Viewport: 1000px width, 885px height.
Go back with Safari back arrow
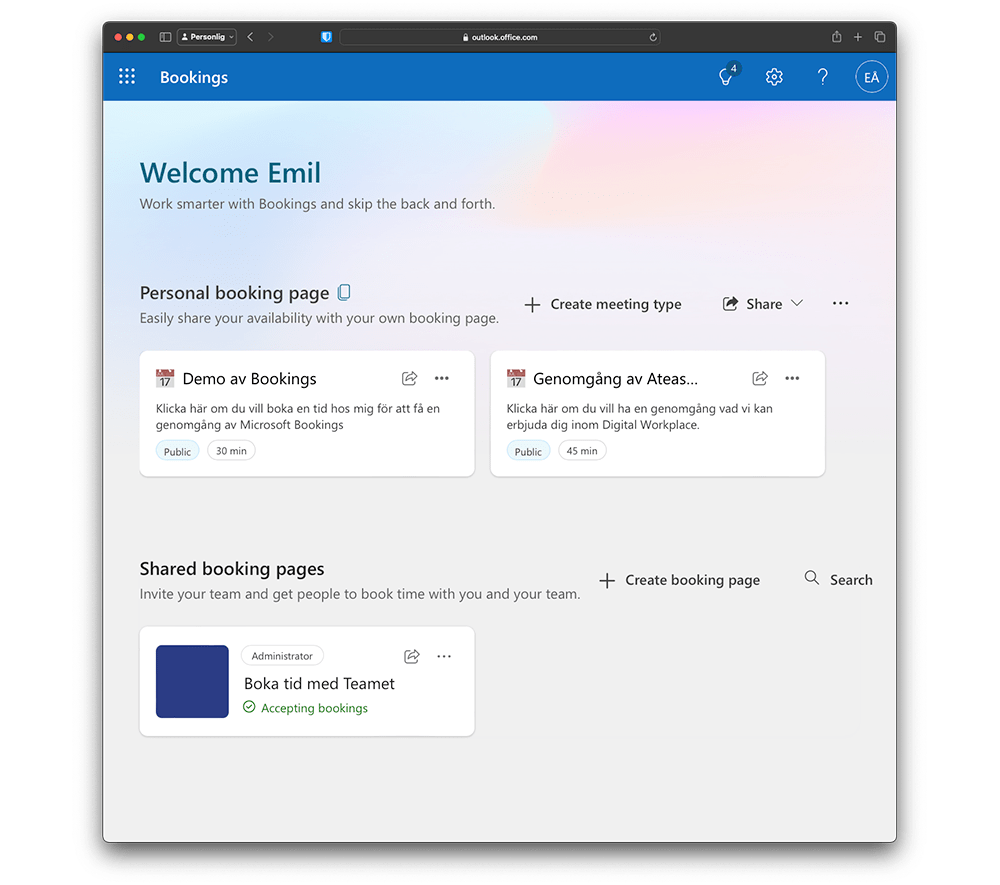pyautogui.click(x=251, y=37)
